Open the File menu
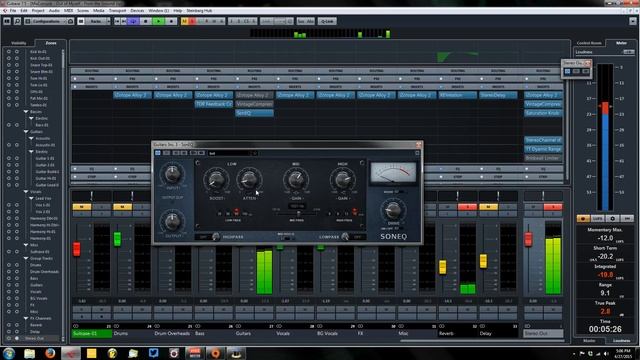Image resolution: width=640 pixels, height=360 pixels. pos(13,11)
